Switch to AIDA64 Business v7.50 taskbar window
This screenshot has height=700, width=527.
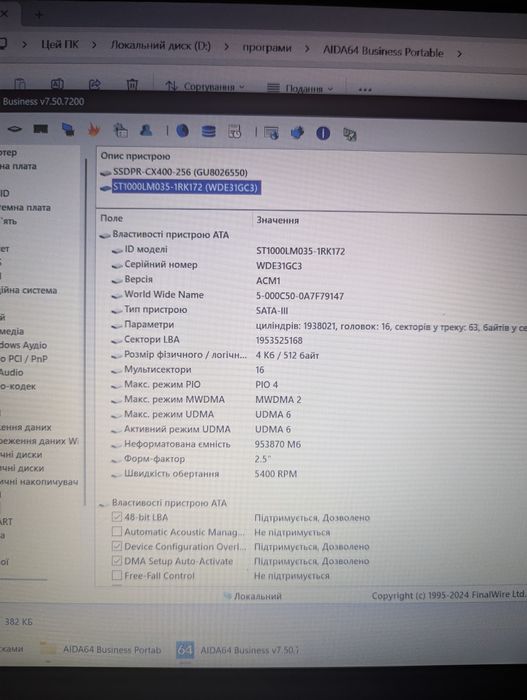pyautogui.click(x=238, y=650)
